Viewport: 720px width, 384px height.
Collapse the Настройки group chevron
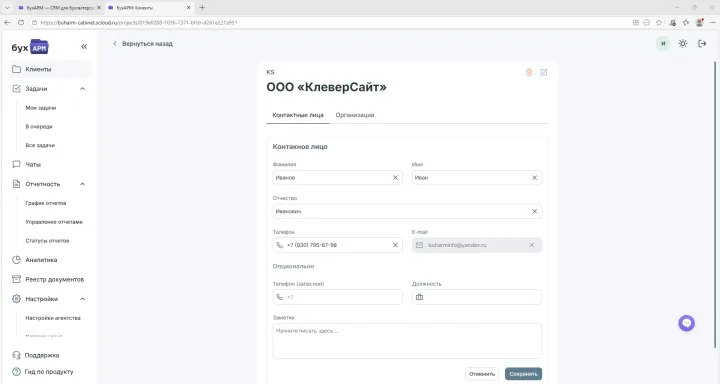pyautogui.click(x=83, y=299)
